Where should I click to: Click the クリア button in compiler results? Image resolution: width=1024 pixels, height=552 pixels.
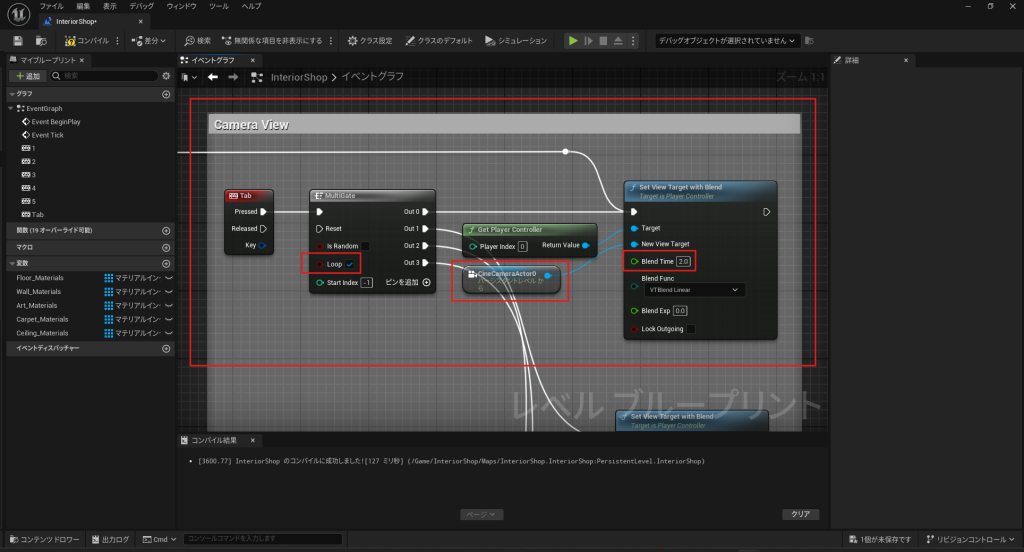point(799,514)
